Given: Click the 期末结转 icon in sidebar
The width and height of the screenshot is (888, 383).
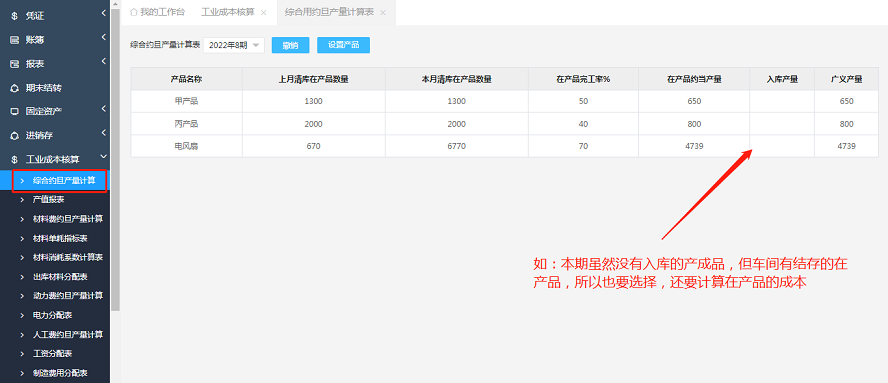Looking at the screenshot, I should click(x=15, y=88).
